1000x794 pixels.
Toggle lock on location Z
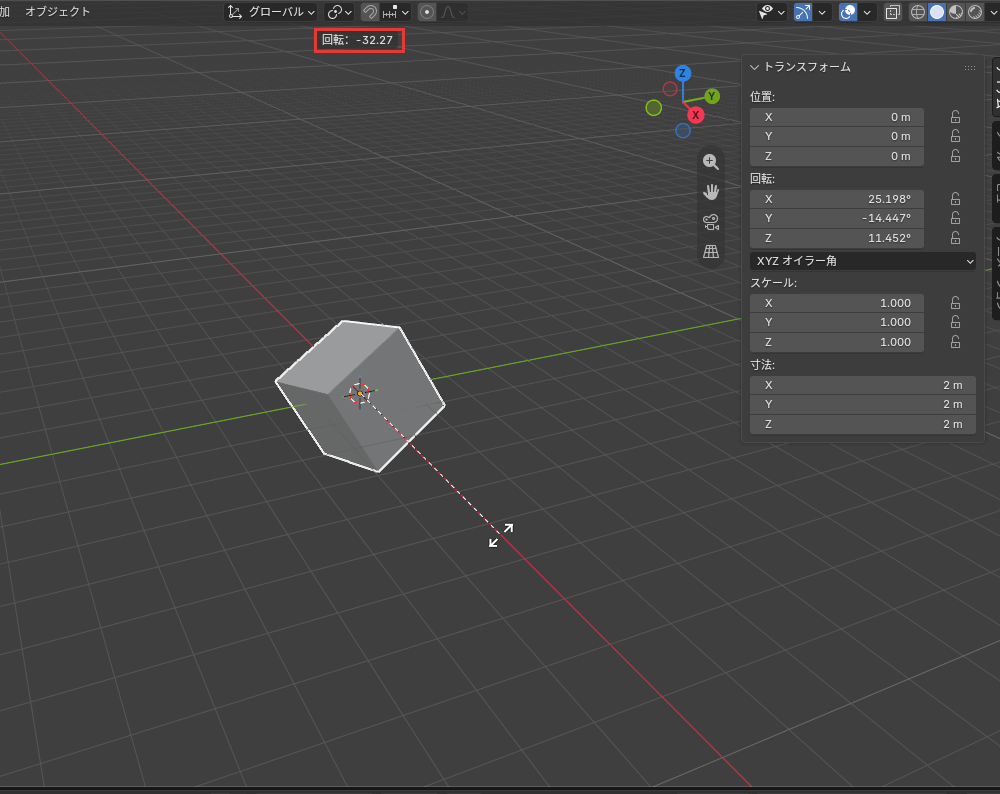955,156
